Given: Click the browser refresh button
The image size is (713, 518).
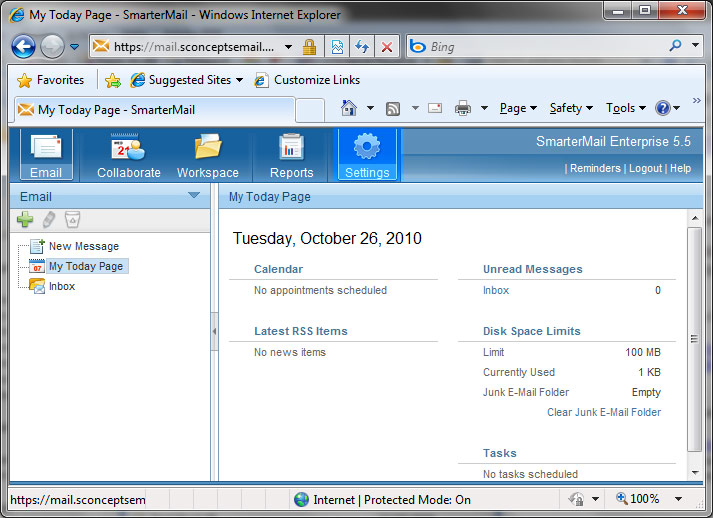Looking at the screenshot, I should click(x=362, y=47).
